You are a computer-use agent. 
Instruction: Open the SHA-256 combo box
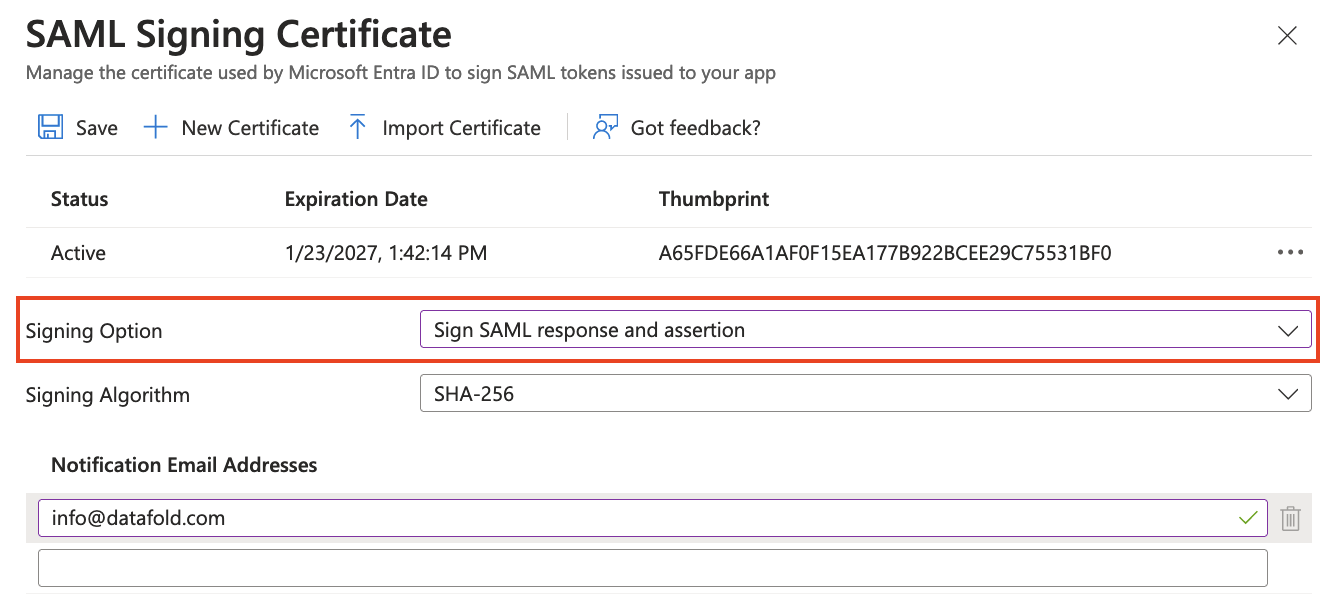tap(865, 393)
